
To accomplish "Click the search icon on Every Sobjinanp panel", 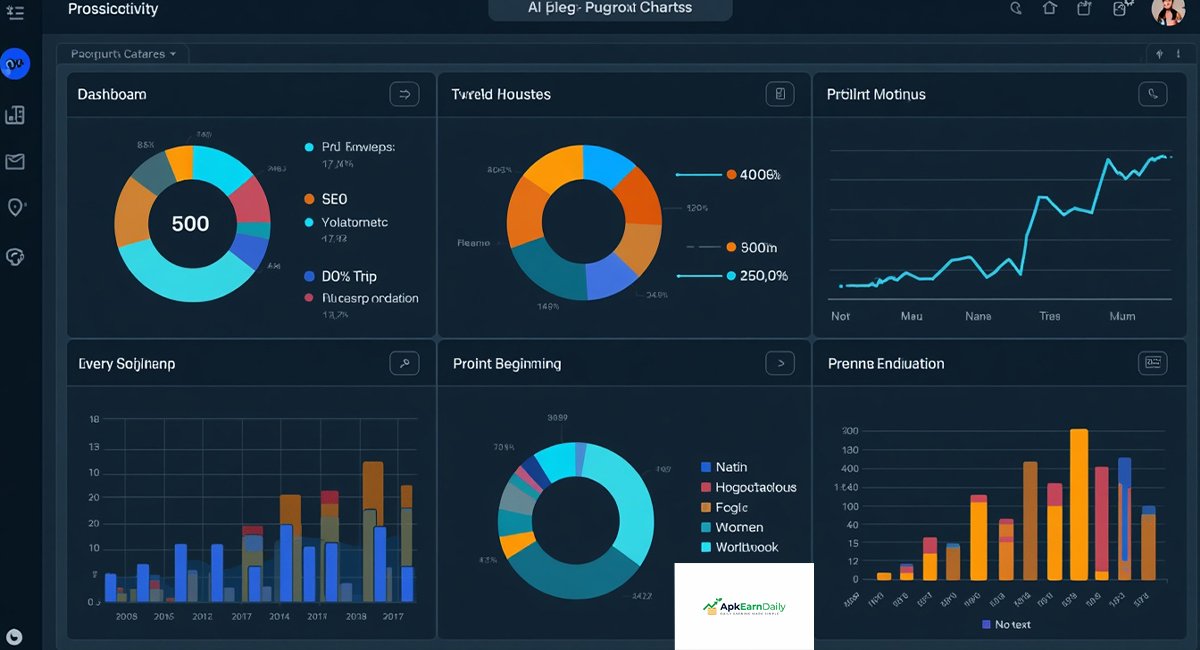I will tap(404, 363).
